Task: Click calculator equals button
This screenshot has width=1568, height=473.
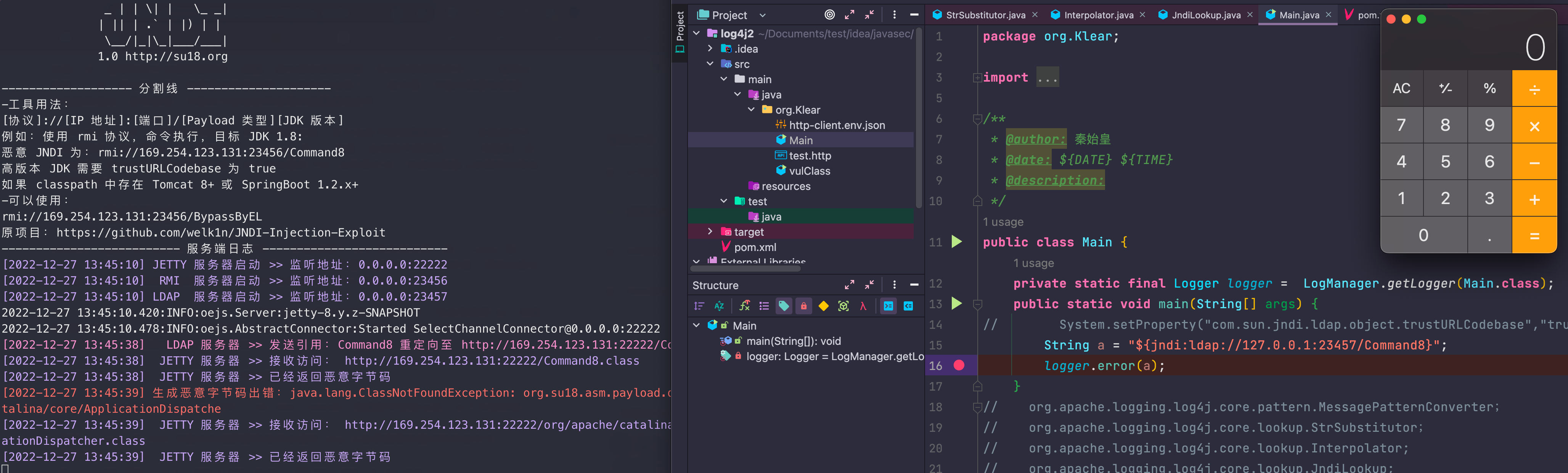Action: click(1534, 235)
